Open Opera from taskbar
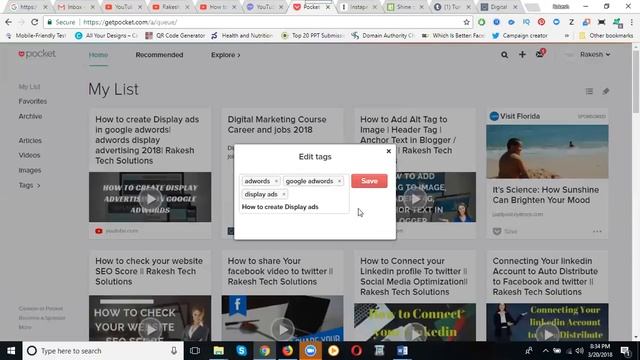The width and height of the screenshot is (640, 360). [356, 351]
